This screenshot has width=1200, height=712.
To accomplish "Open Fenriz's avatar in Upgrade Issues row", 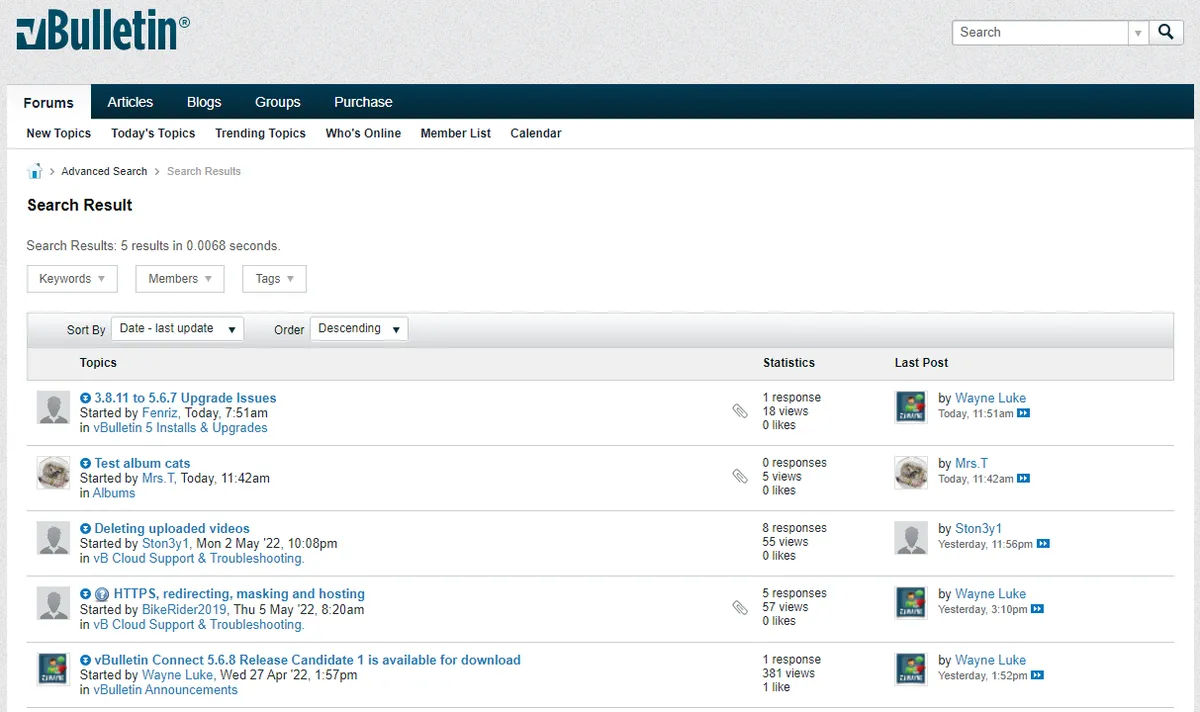I will 53,408.
